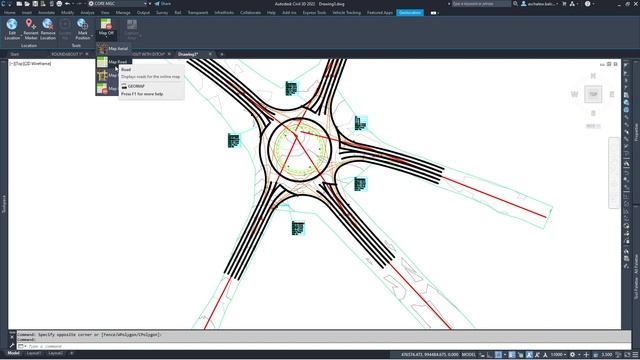The image size is (640, 360).
Task: Click the workspace switching gear icon
Action: coord(573,355)
